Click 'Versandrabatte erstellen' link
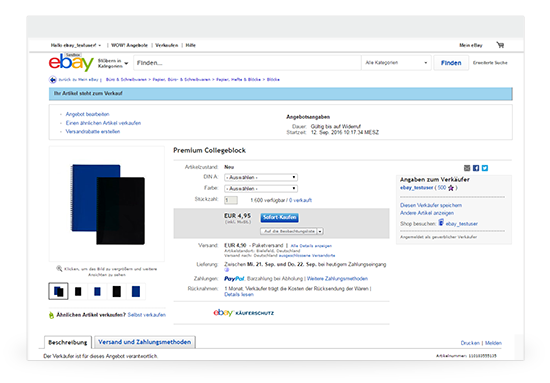Image resolution: width=550 pixels, height=383 pixels. 93,132
